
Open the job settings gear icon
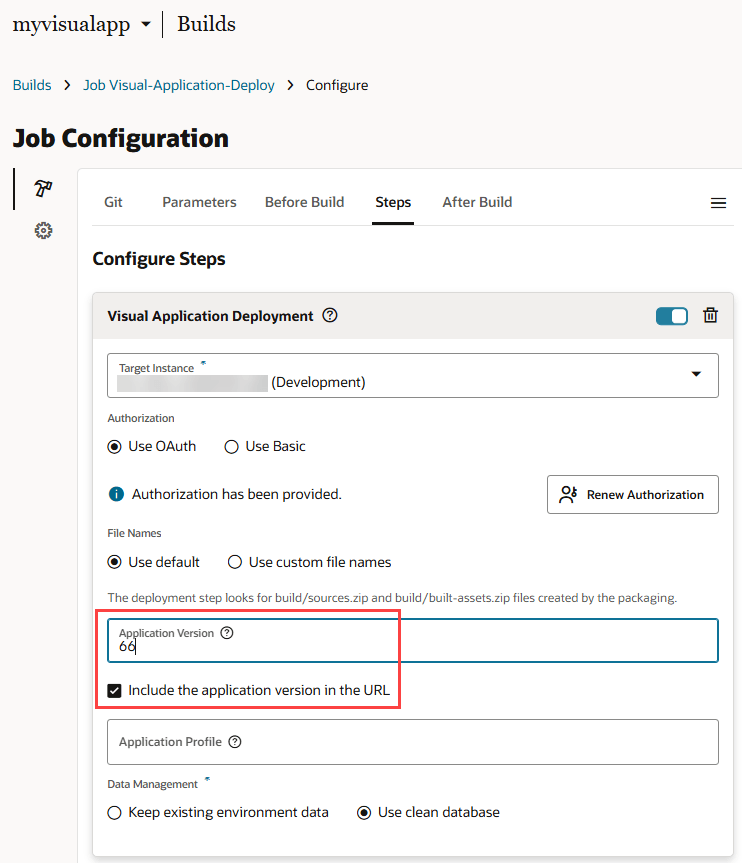tap(43, 231)
